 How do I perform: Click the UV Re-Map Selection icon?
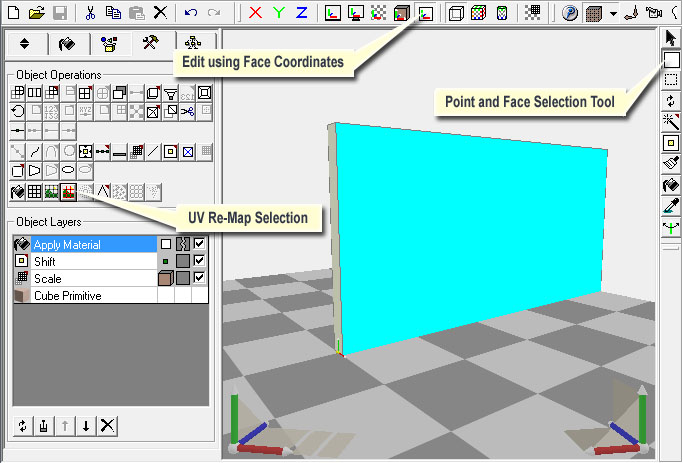[x=69, y=192]
